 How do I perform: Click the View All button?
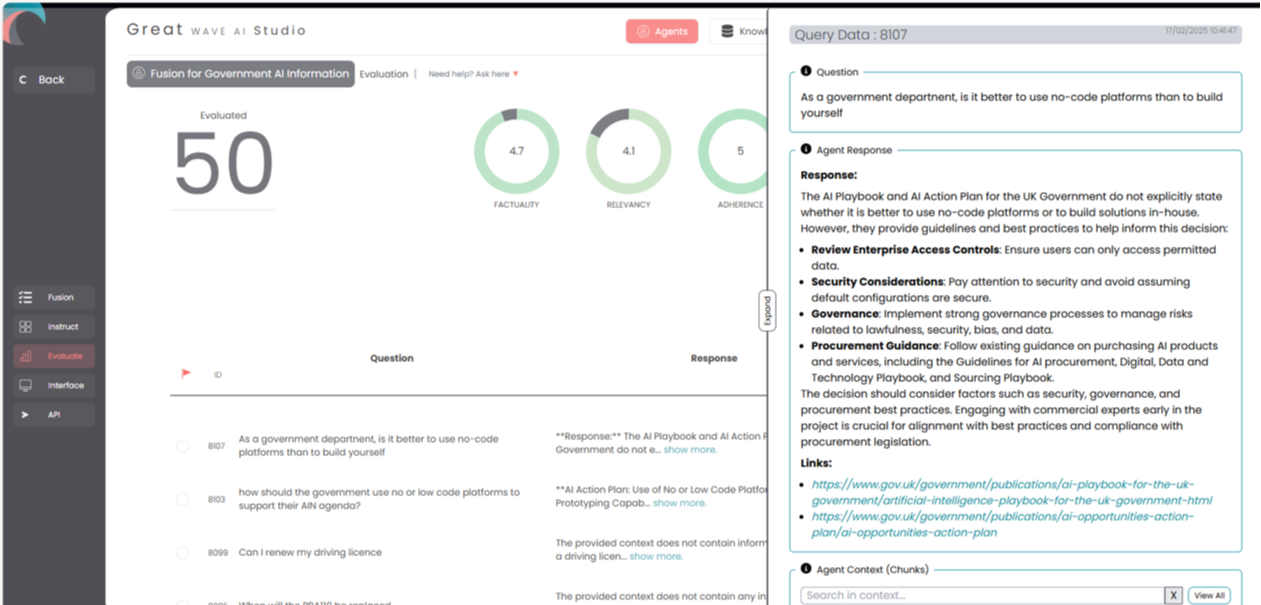(x=1209, y=595)
